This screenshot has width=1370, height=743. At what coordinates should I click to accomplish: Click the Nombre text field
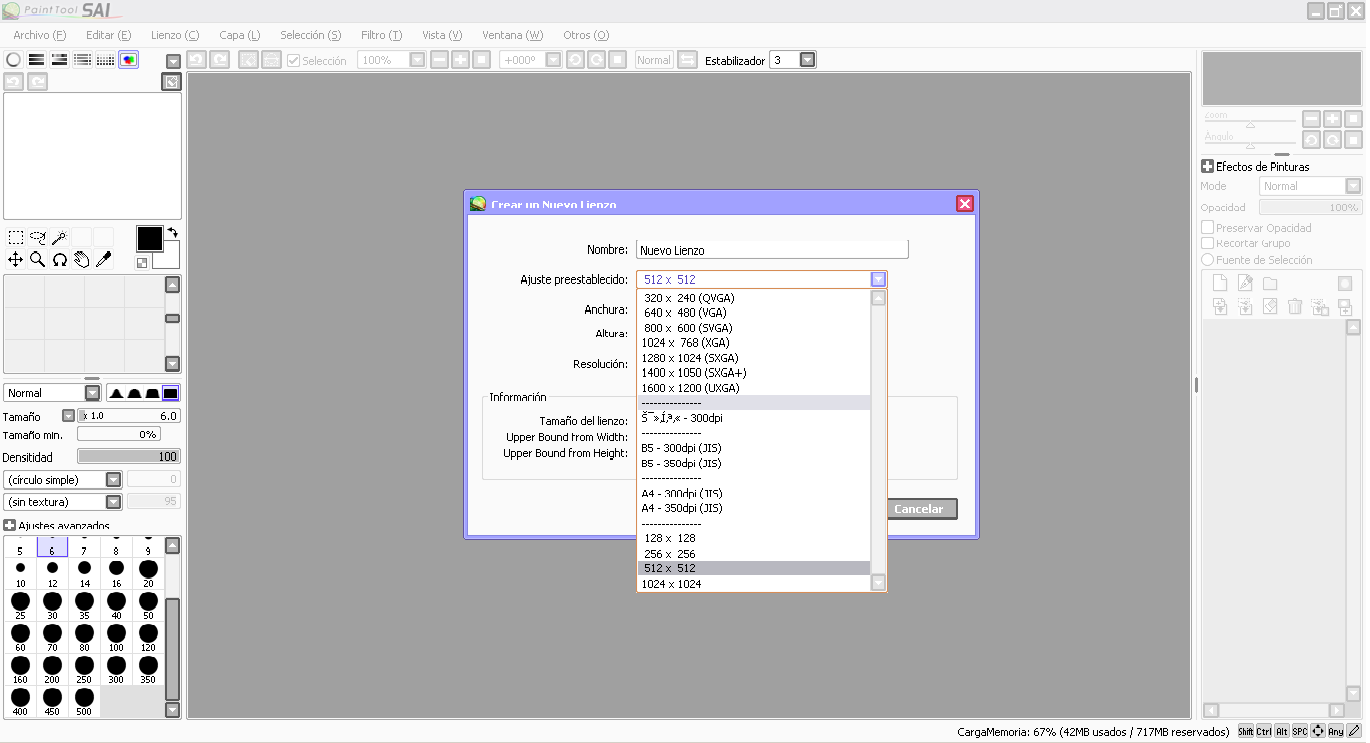coord(772,250)
